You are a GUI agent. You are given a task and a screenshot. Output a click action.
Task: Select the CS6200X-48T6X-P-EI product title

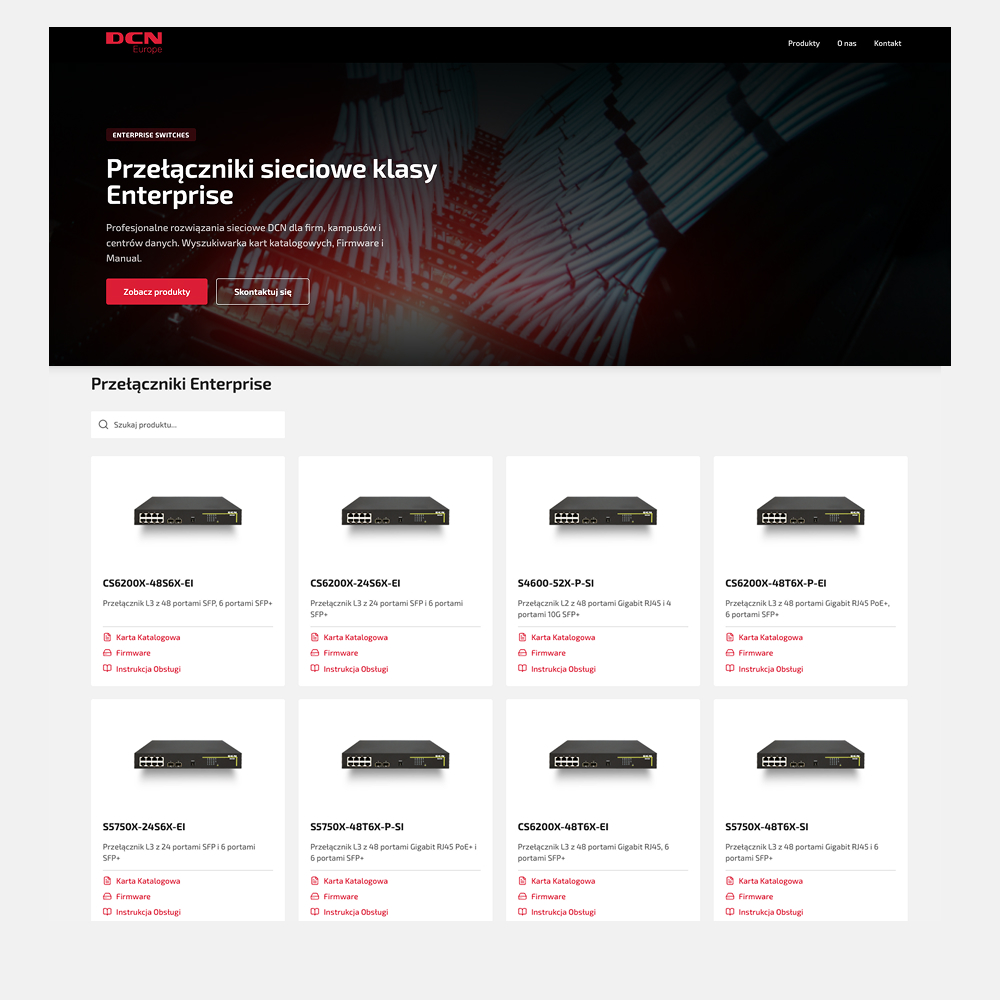(x=776, y=583)
